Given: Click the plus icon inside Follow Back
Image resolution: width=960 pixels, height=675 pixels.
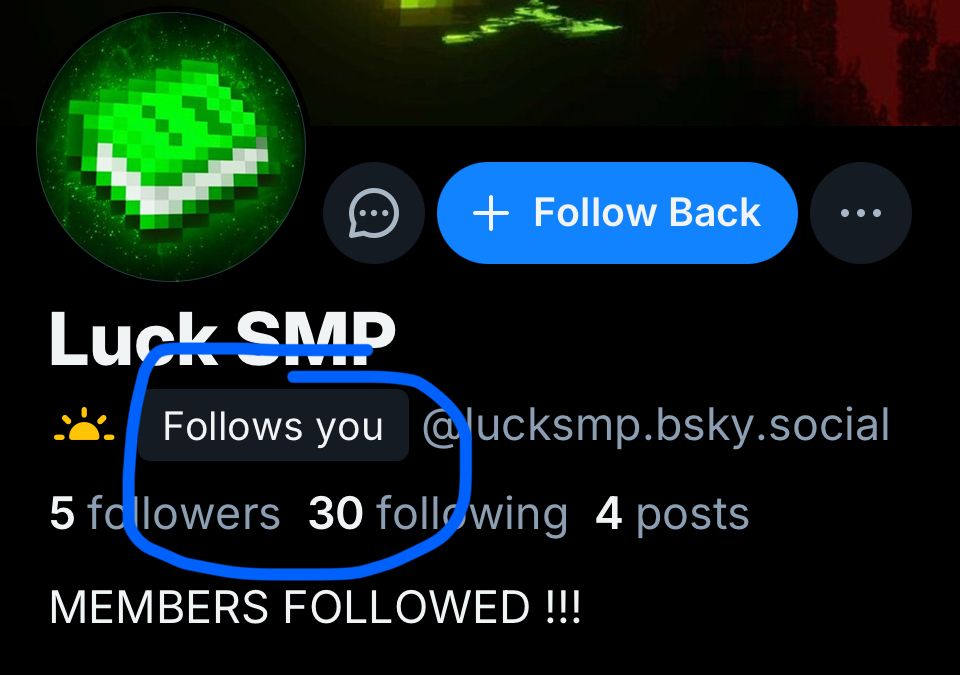Looking at the screenshot, I should (x=490, y=214).
